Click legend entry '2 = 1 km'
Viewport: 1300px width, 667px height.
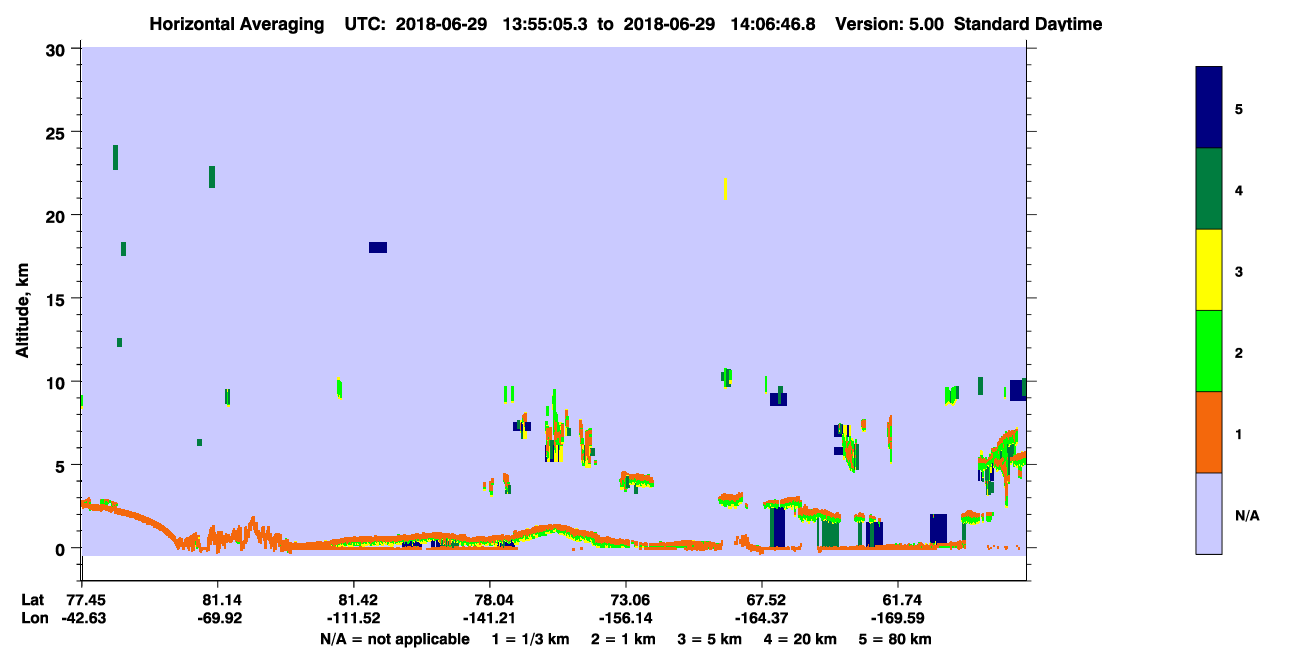click(x=622, y=639)
